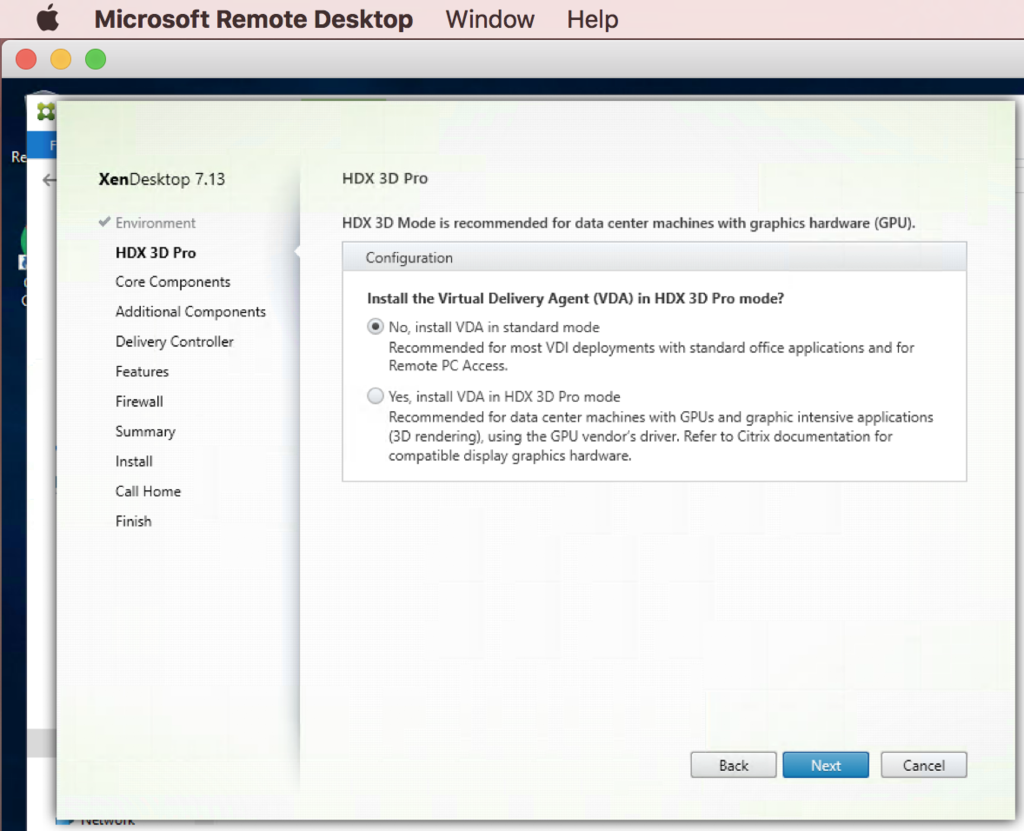Viewport: 1024px width, 831px height.
Task: Select the Core Components step
Action: click(x=173, y=282)
